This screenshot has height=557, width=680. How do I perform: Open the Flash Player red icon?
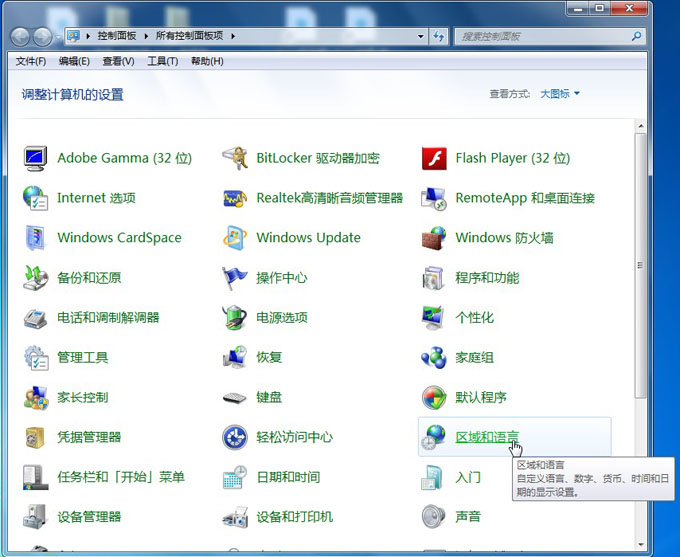[x=434, y=158]
